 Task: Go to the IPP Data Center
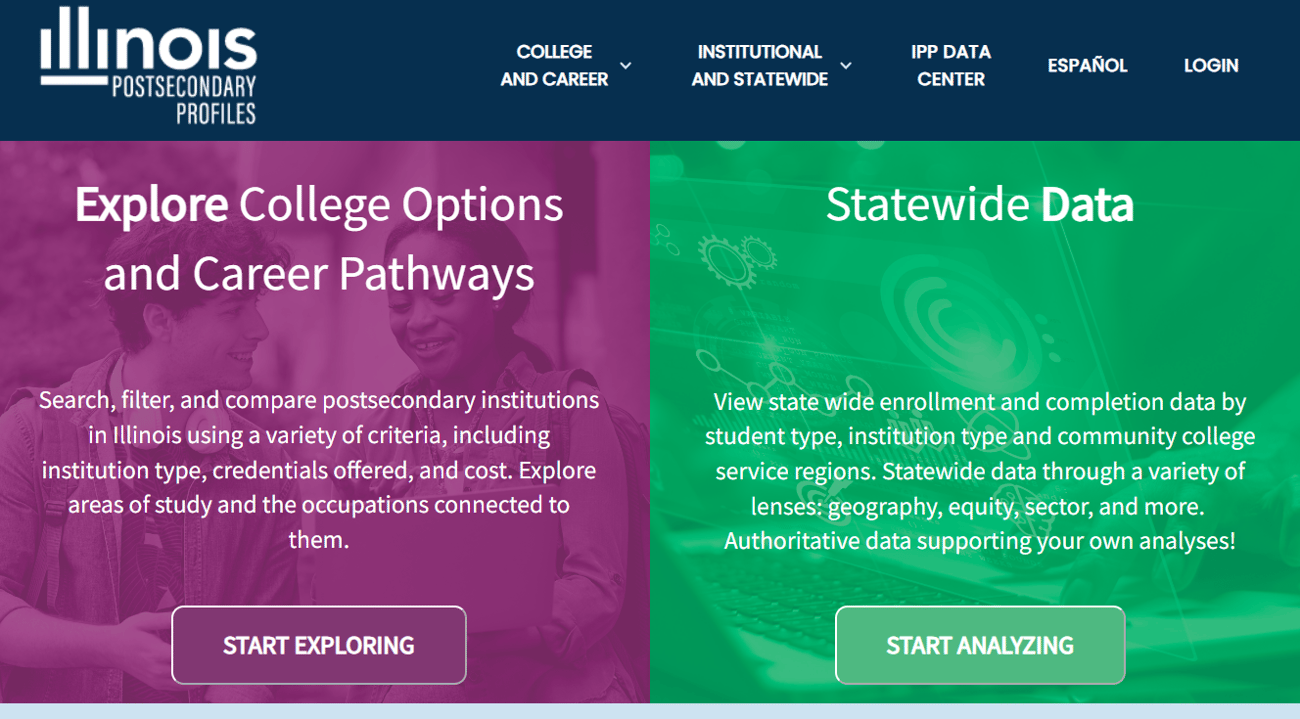950,66
